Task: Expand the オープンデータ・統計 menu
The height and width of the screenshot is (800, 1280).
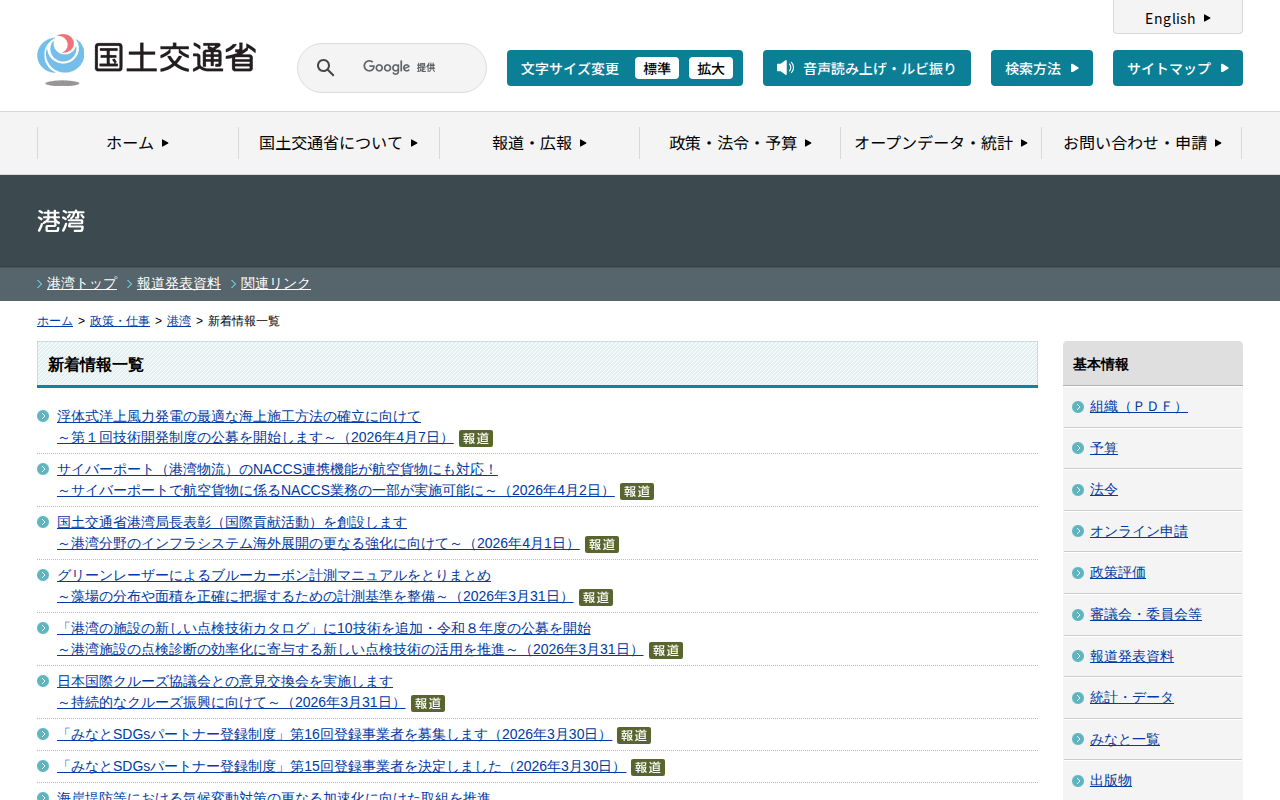Action: click(940, 143)
